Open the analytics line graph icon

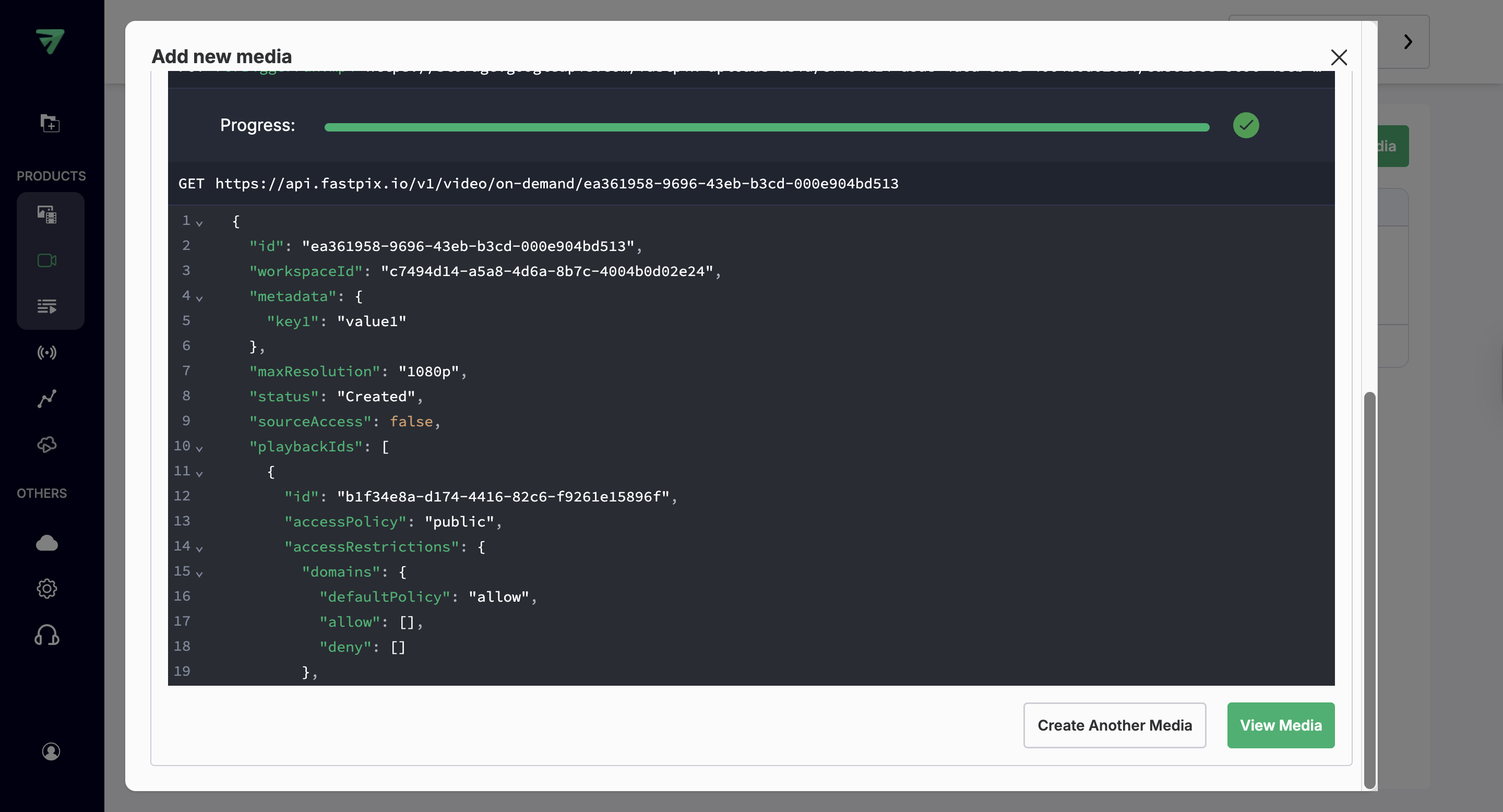coord(47,399)
